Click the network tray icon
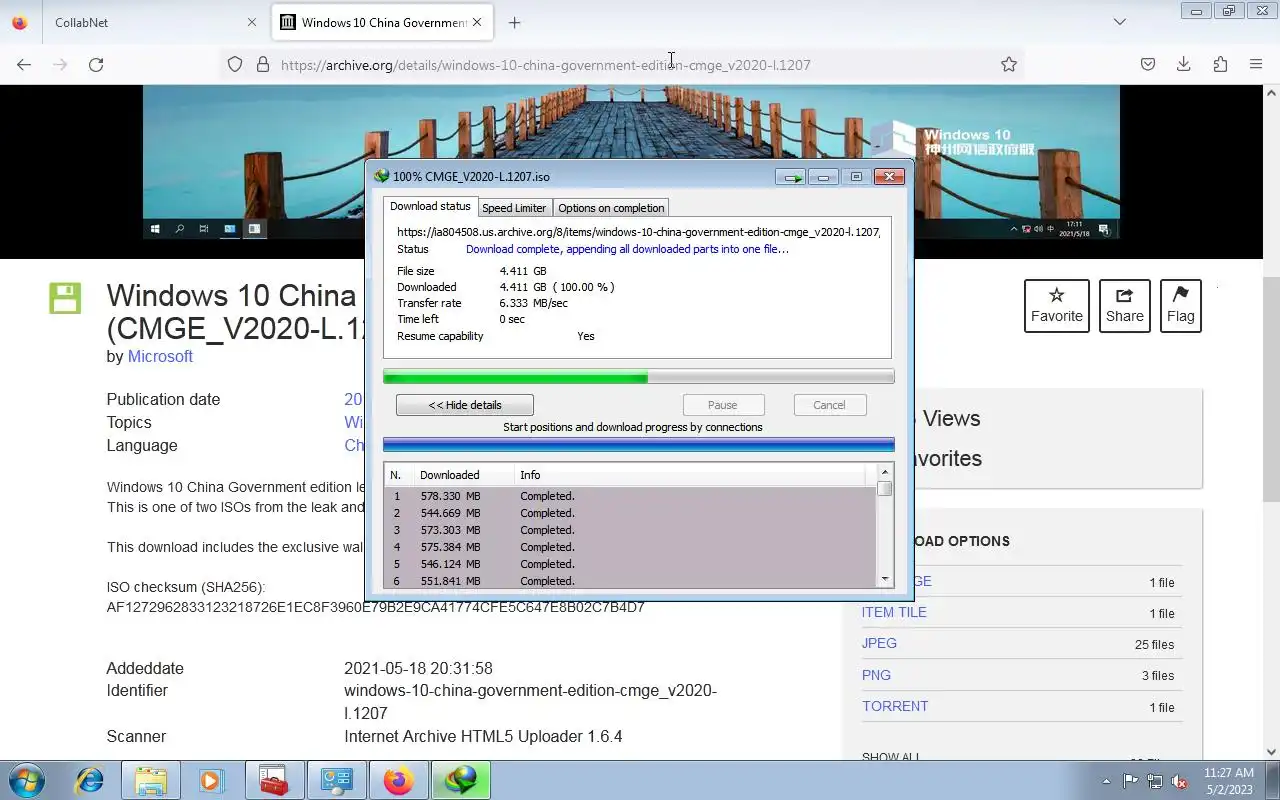1280x800 pixels. [x=1155, y=781]
